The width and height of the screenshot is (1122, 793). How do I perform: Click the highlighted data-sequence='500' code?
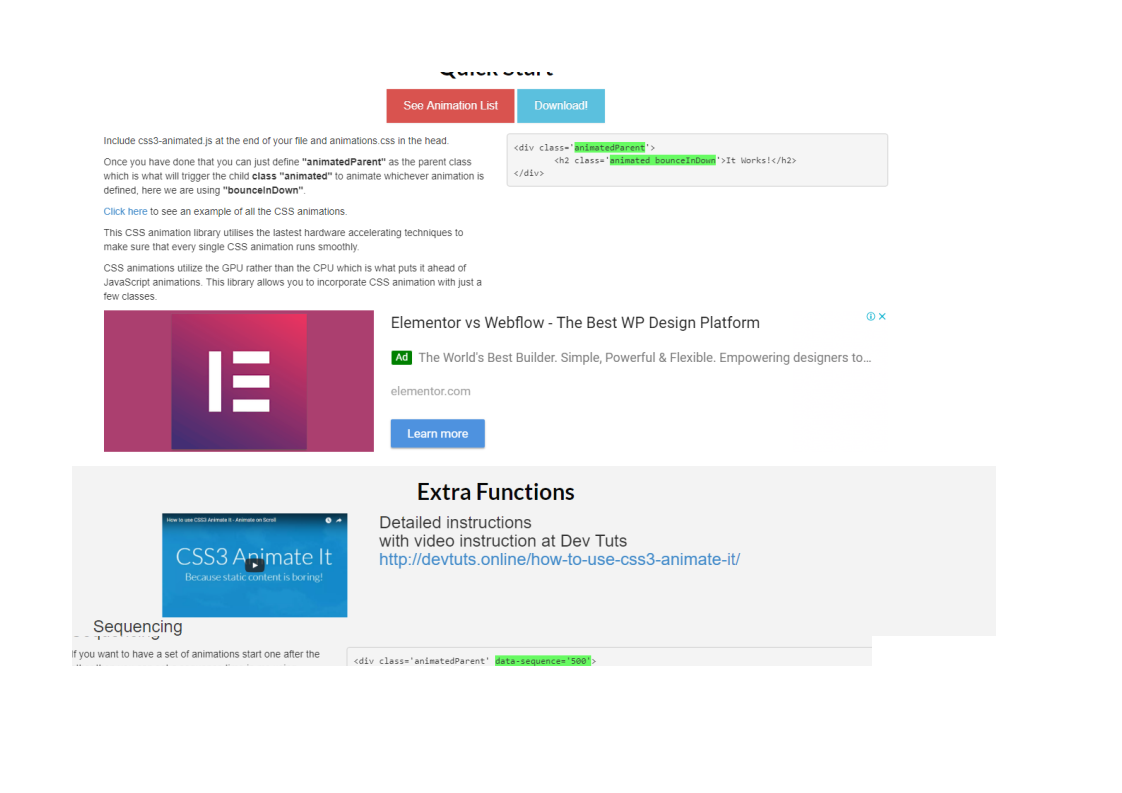(x=543, y=661)
